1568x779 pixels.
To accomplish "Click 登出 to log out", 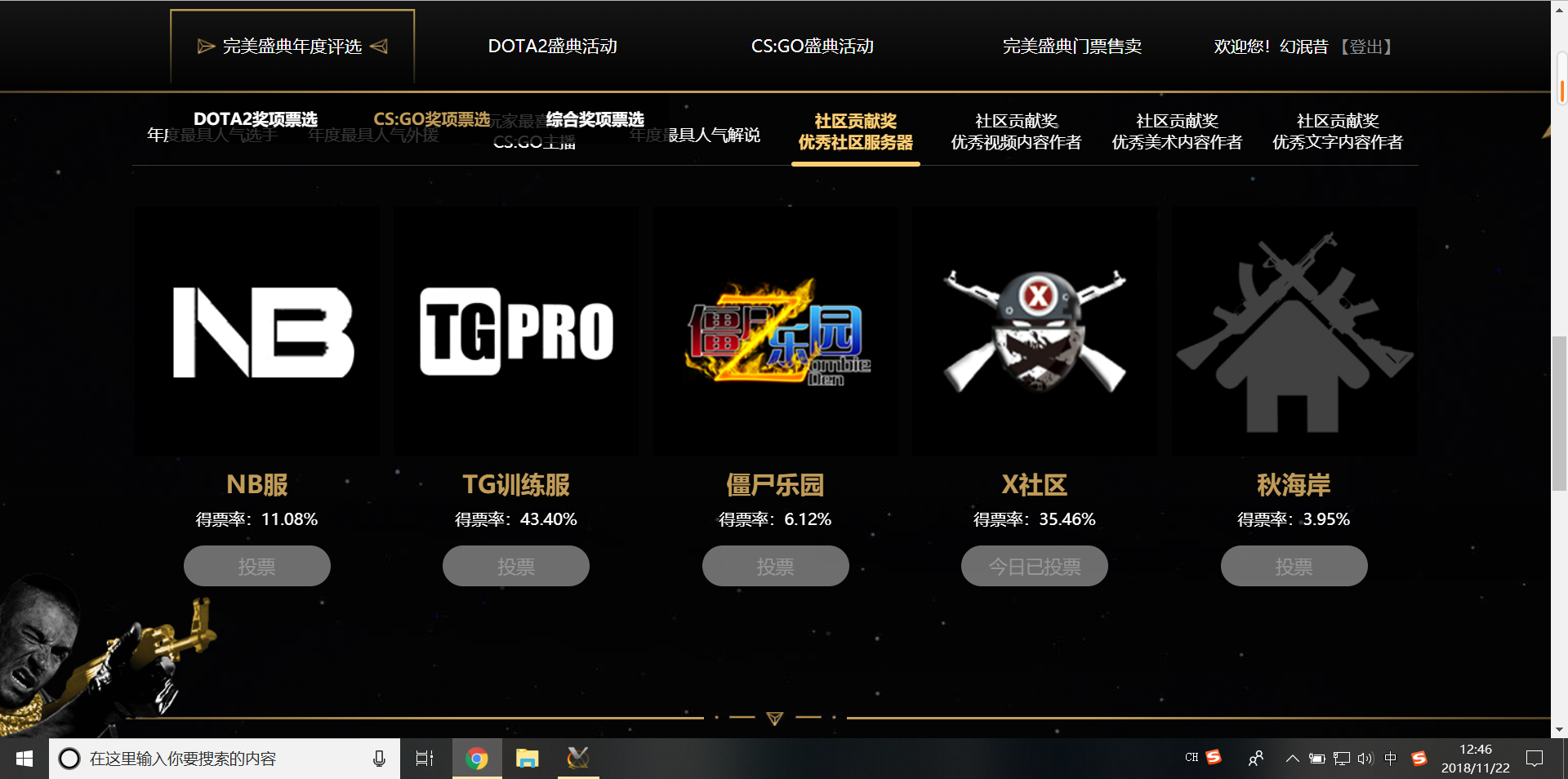I will pyautogui.click(x=1365, y=47).
